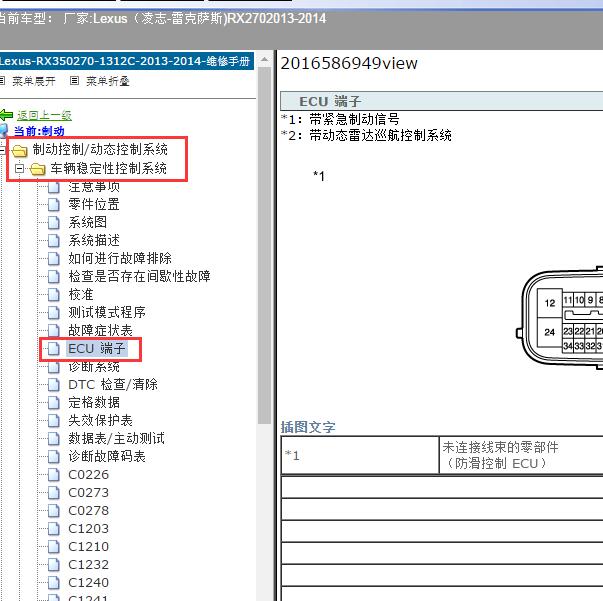The height and width of the screenshot is (601, 603).
Task: Click the 未连接线束的零部件 table cell
Action: pyautogui.click(x=521, y=455)
